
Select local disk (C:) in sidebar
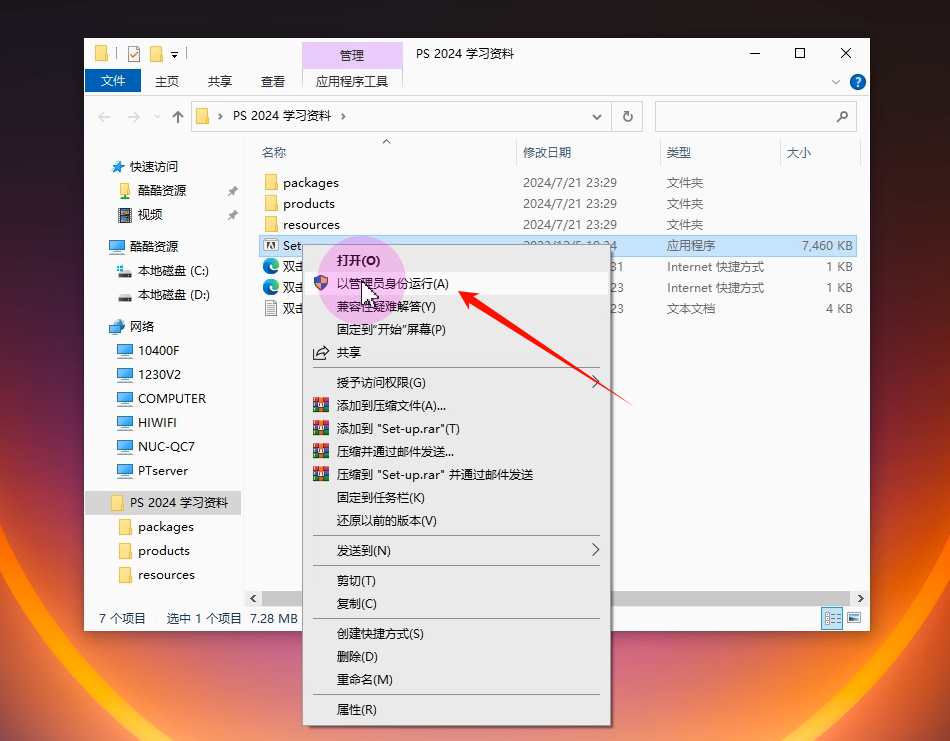(x=172, y=270)
